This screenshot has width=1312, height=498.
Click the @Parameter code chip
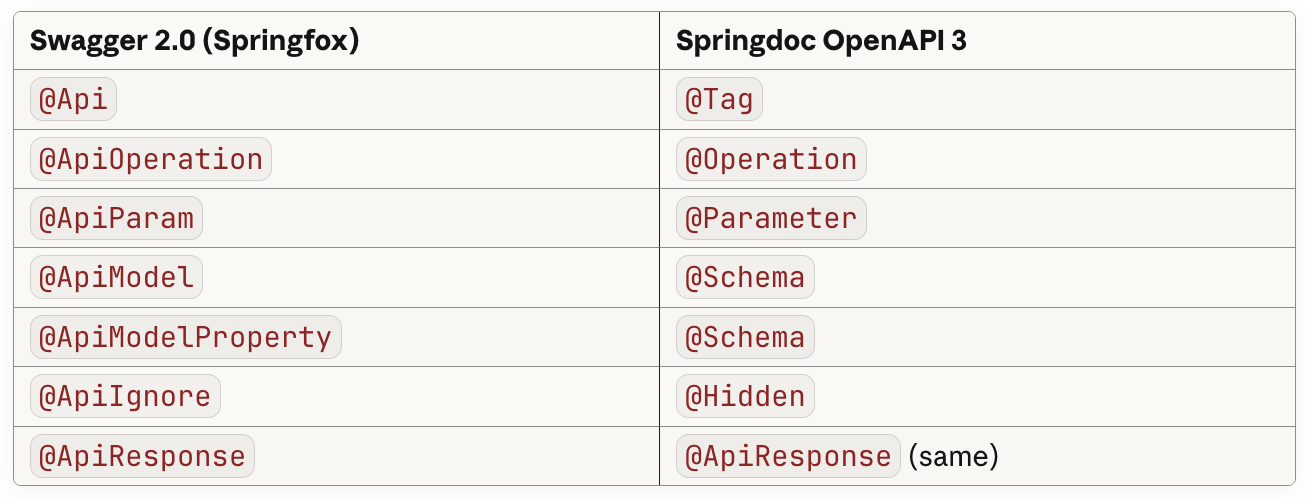coord(771,218)
